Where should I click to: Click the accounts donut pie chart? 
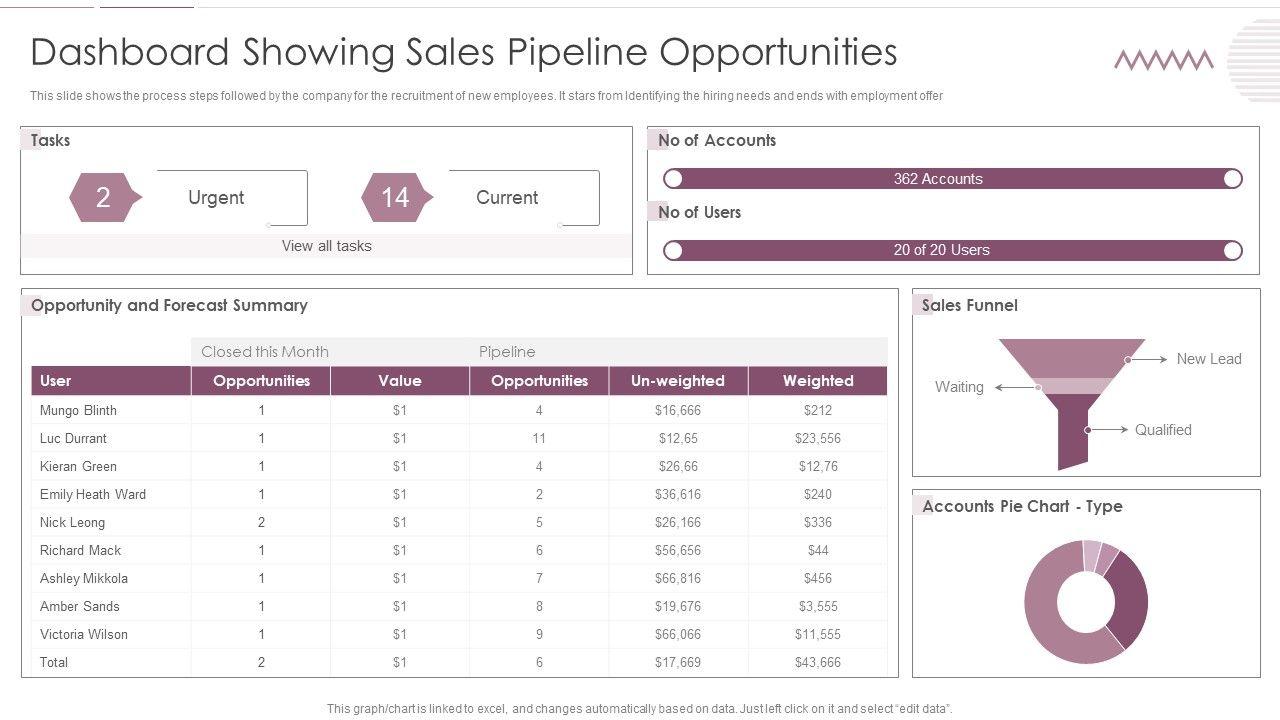coord(1085,602)
